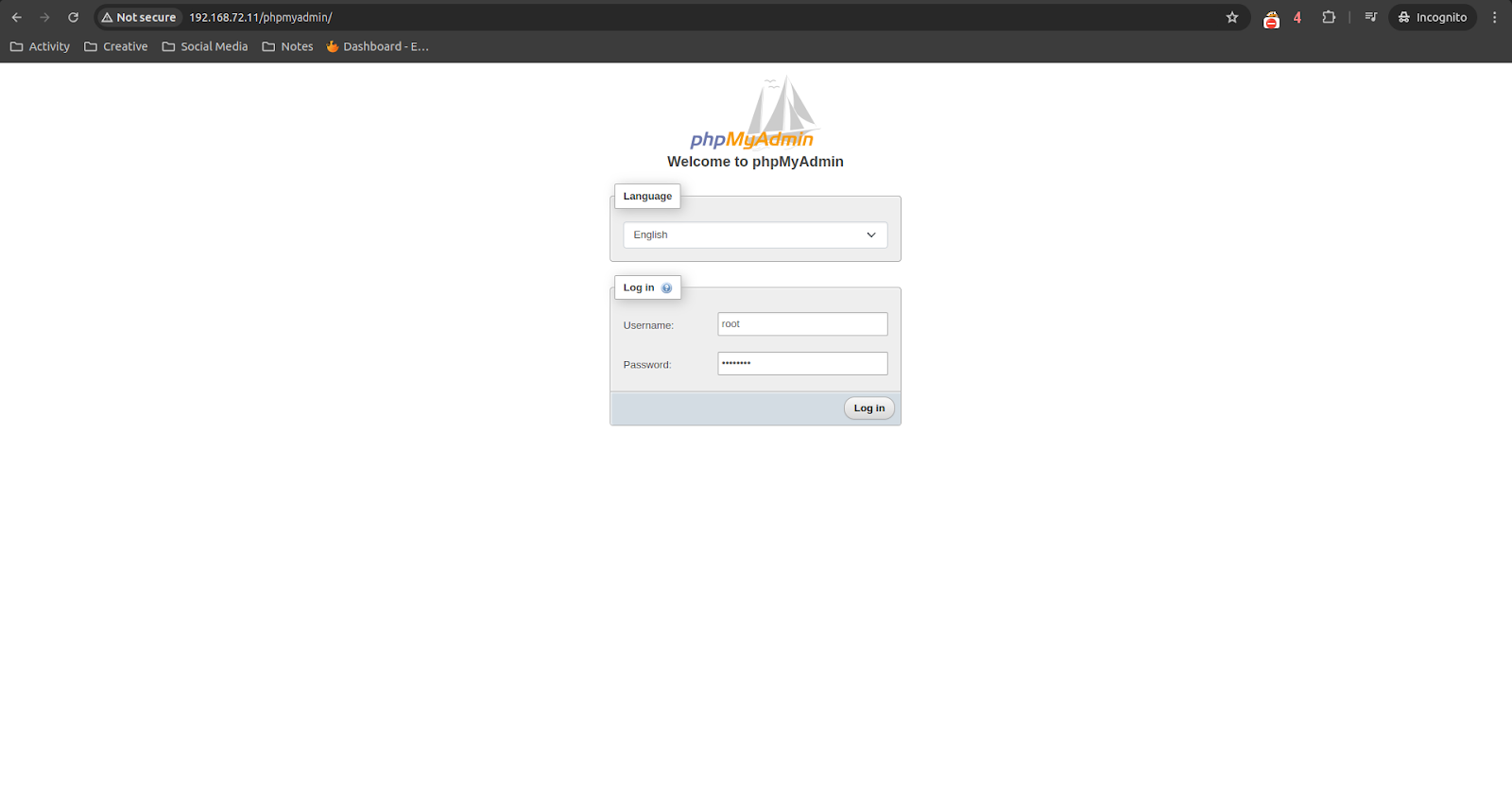Open the Dashboard bookmark
The width and height of the screenshot is (1512, 798).
pyautogui.click(x=377, y=46)
